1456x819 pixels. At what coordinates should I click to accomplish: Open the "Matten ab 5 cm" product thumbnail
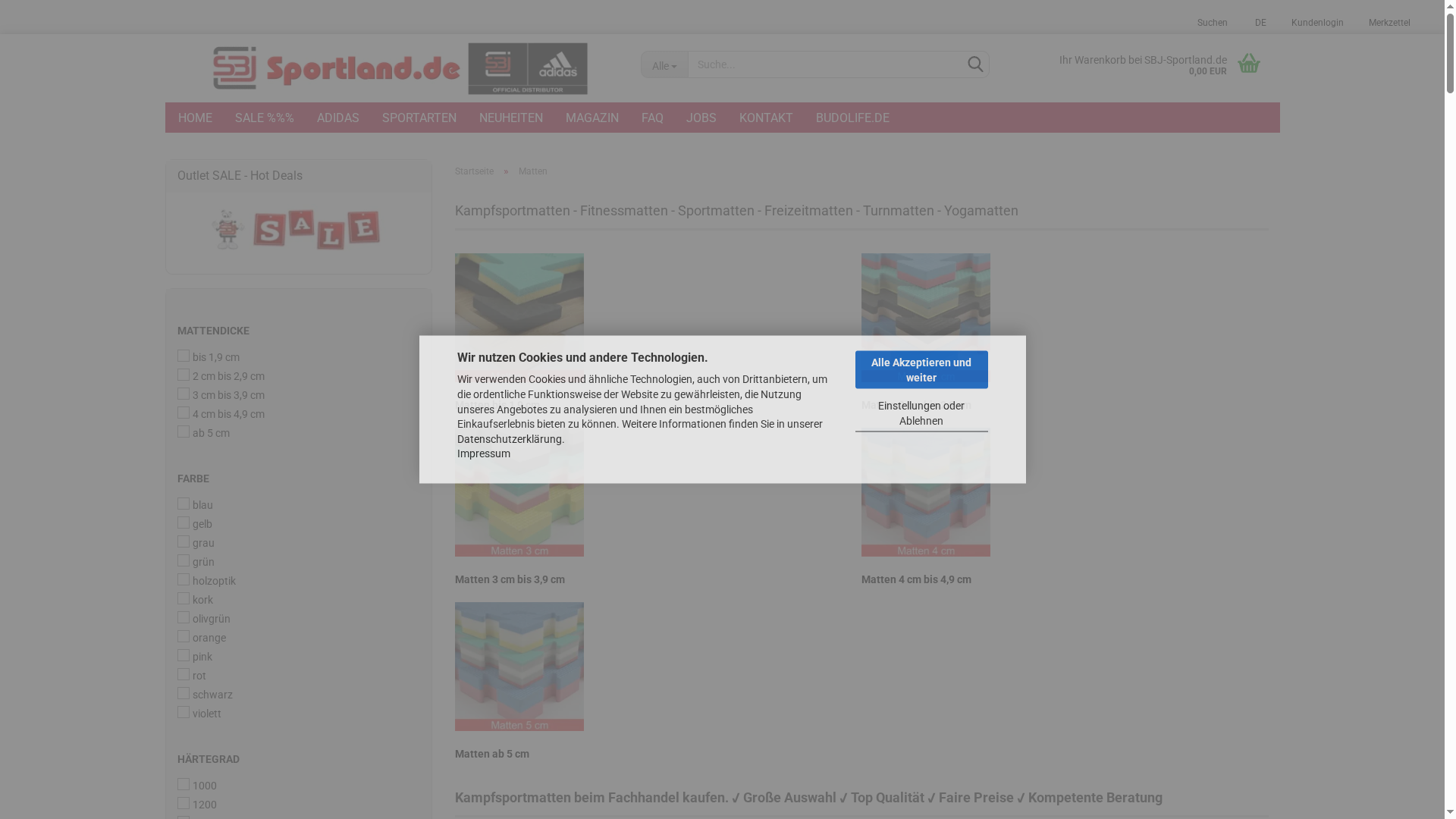[519, 666]
